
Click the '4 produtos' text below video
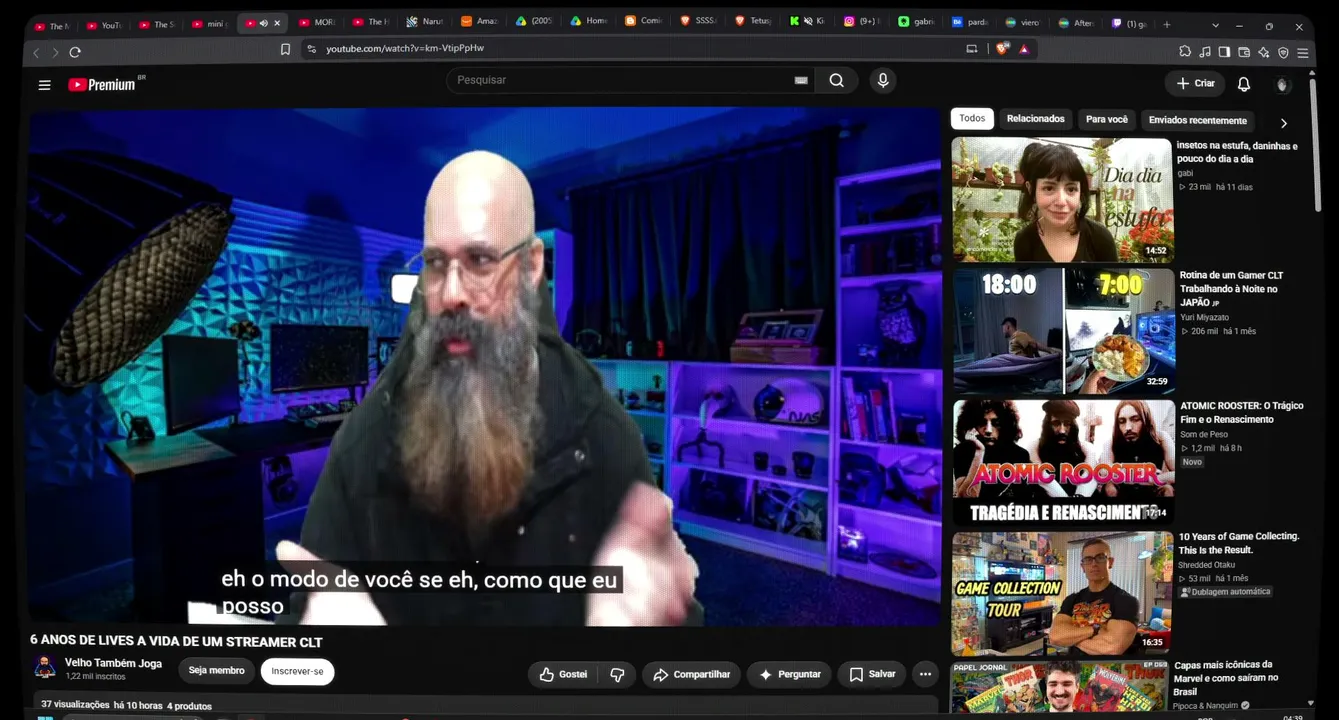point(189,706)
